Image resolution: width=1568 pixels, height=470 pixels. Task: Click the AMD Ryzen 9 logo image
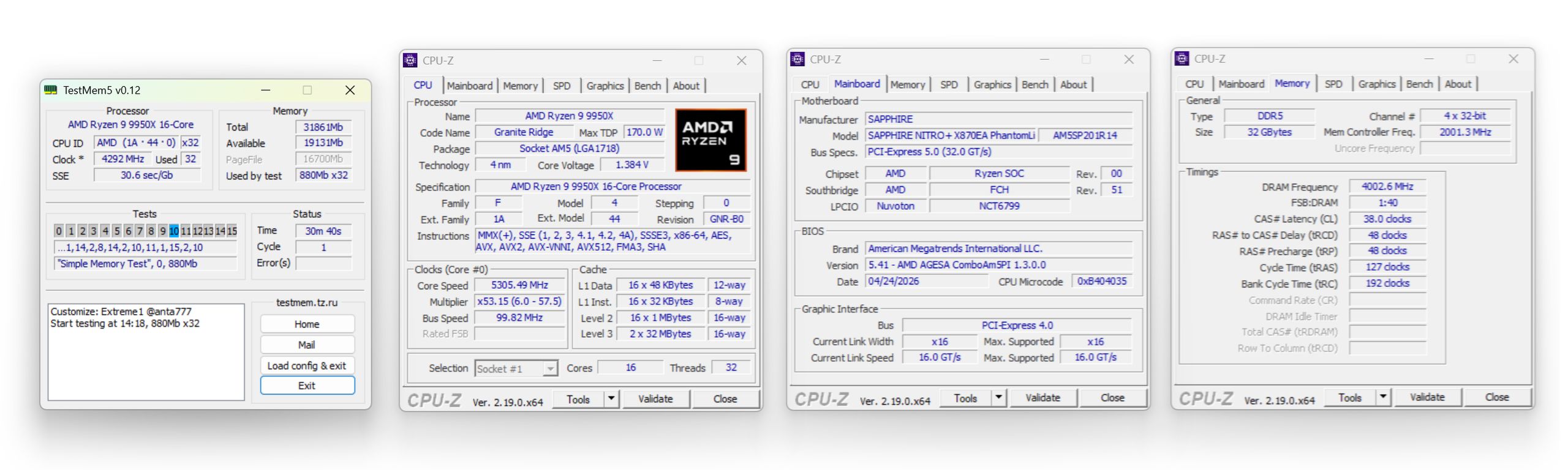point(710,140)
